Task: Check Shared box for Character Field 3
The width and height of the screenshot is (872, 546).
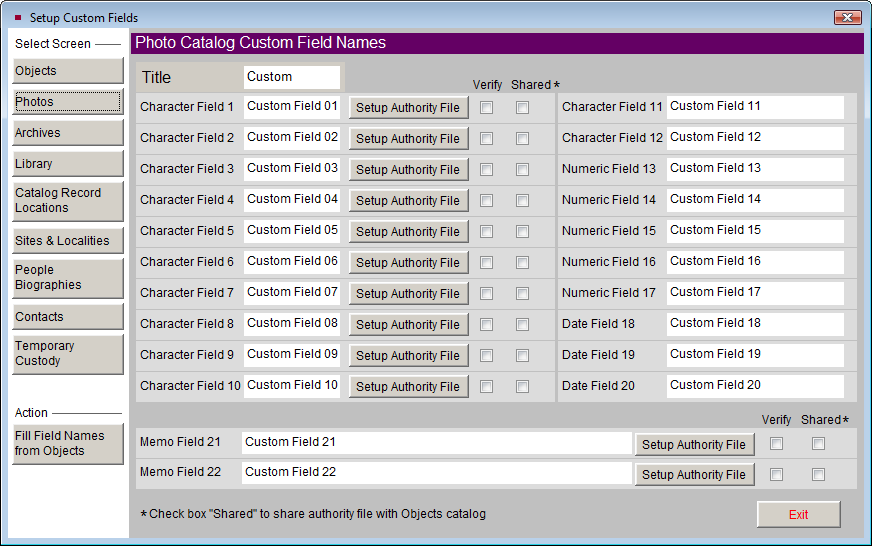Action: pyautogui.click(x=522, y=170)
